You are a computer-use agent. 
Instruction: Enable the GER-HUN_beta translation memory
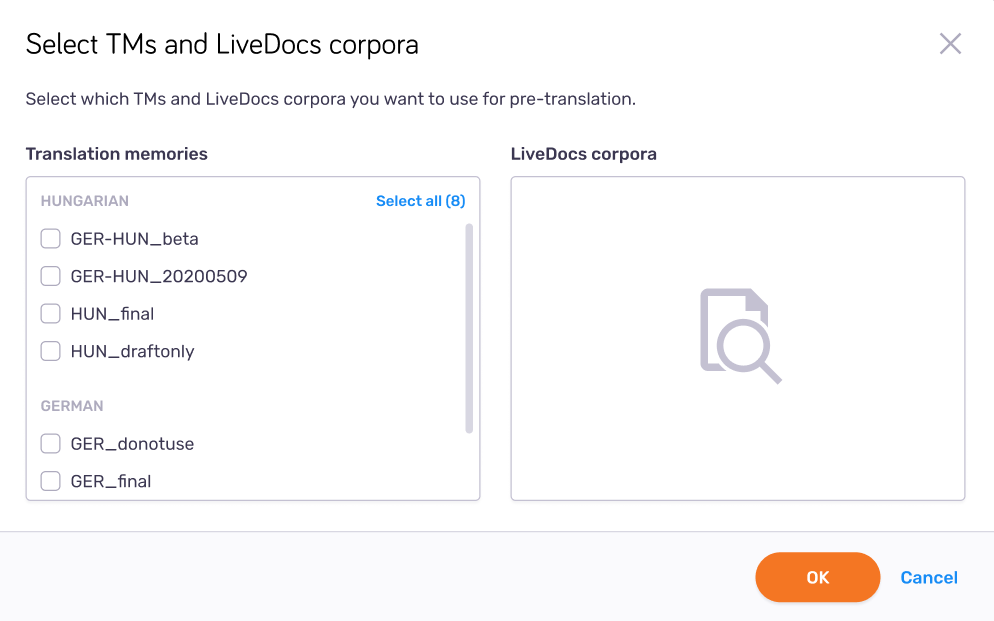click(x=50, y=238)
